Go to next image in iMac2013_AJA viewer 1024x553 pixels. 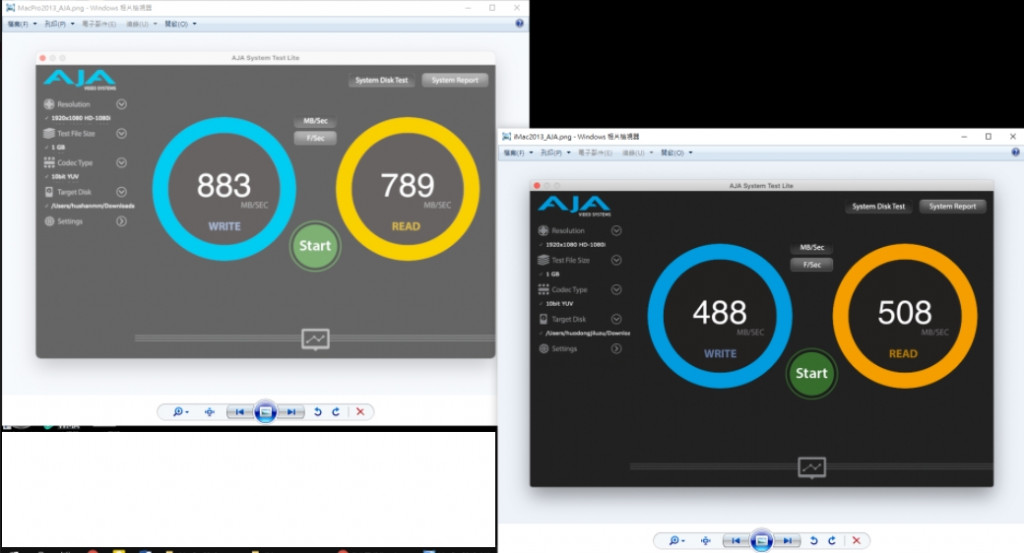click(x=788, y=541)
